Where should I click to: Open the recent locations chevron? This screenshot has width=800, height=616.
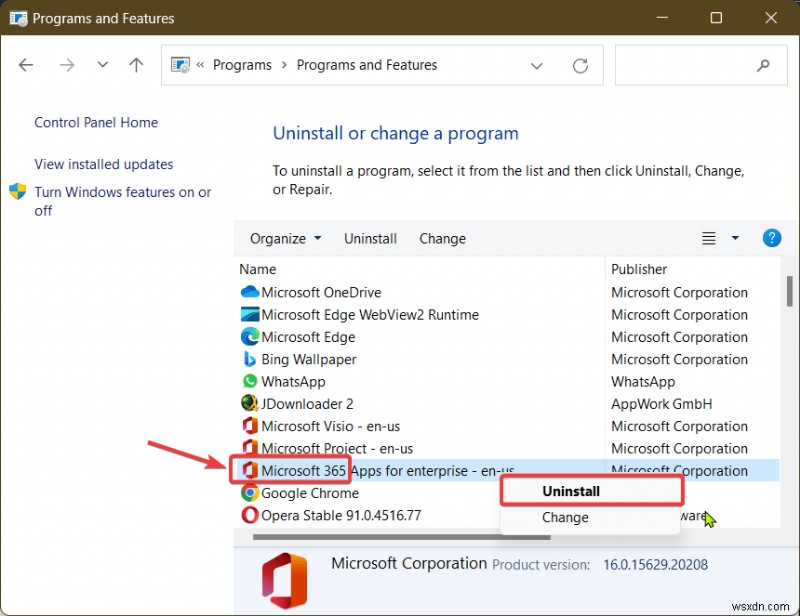click(x=103, y=65)
